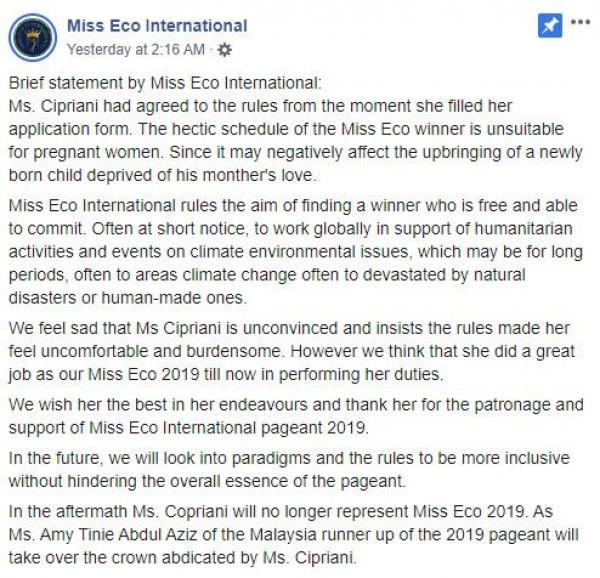Click the line starting 'Miss Eco International rules the aim'
Image resolution: width=600 pixels, height=578 pixels.
[290, 205]
